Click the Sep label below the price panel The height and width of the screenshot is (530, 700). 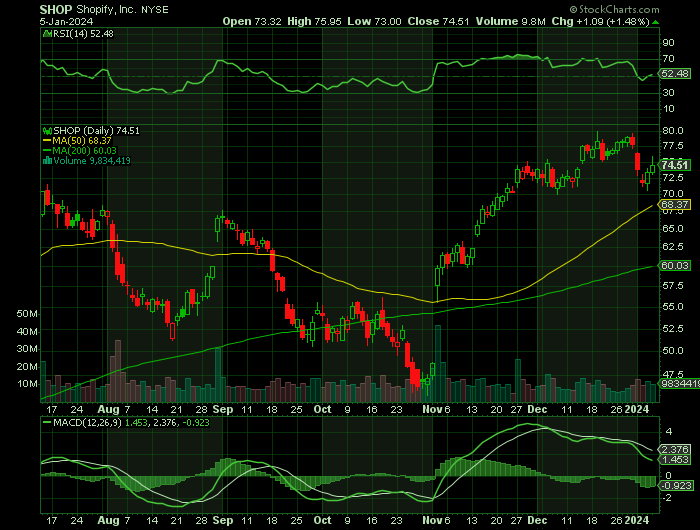pos(223,409)
